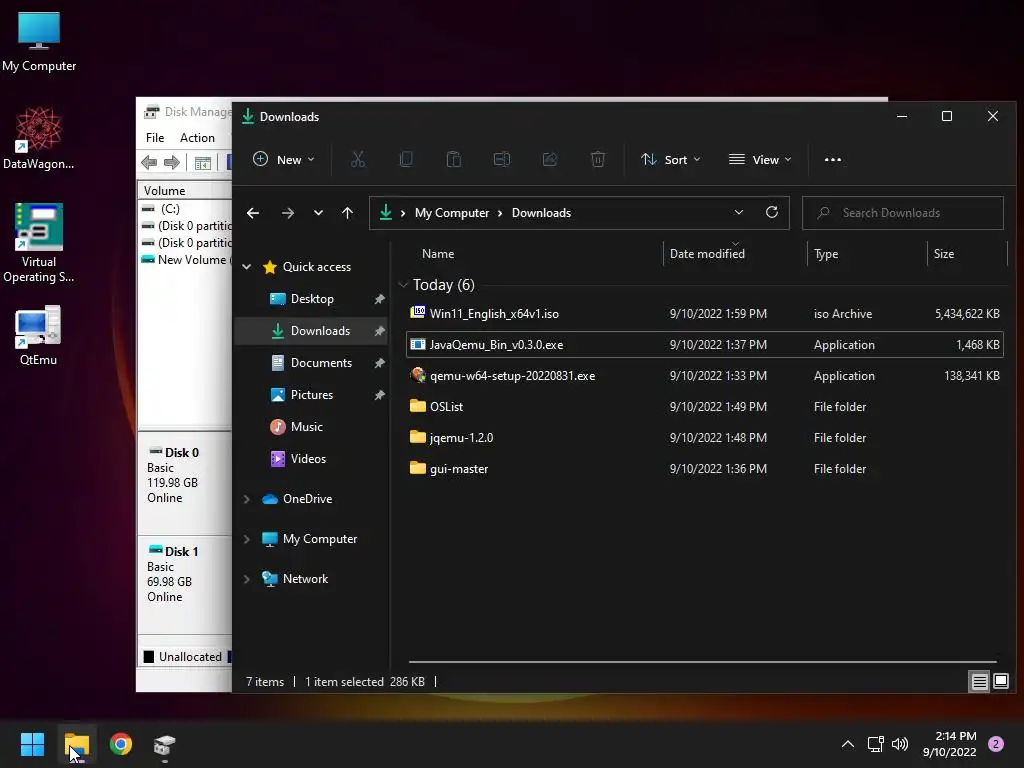Screen dimensions: 1024x768
Task: Unpin the Desktop quick access item
Action: tap(379, 299)
